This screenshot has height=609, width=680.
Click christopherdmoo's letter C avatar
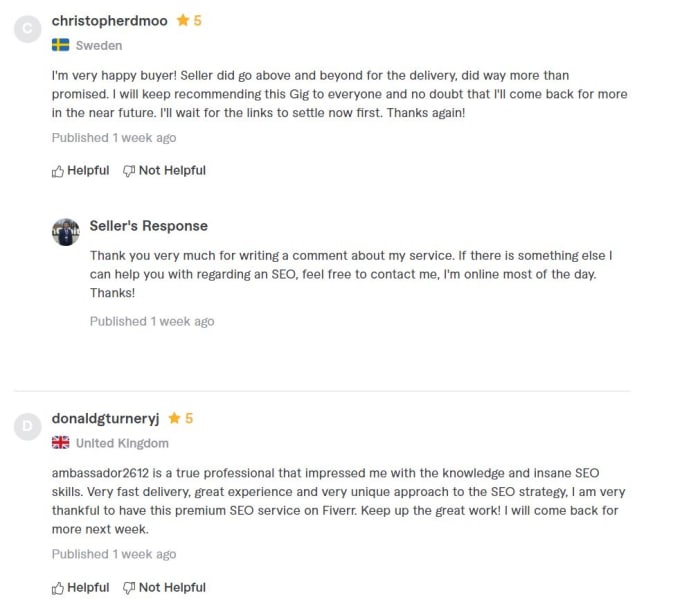28,29
